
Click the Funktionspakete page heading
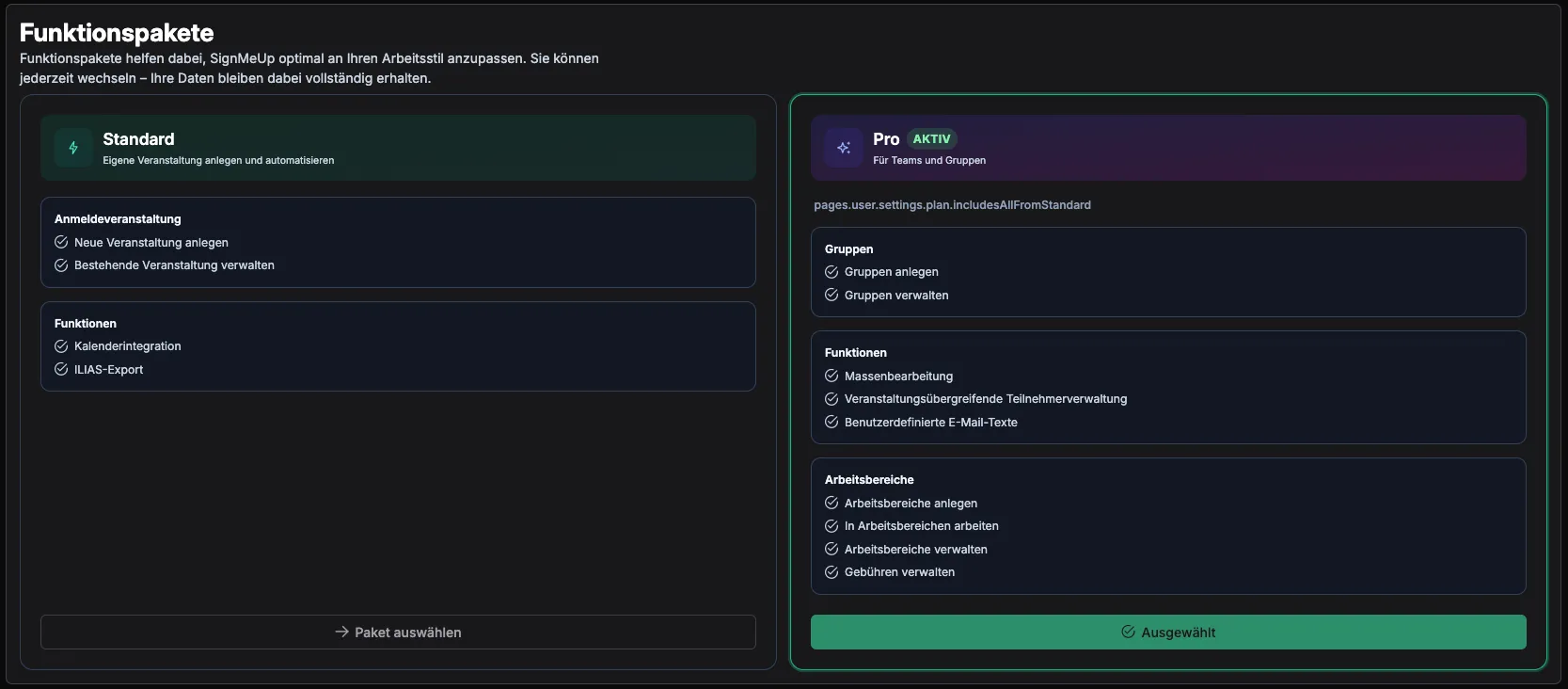click(117, 33)
